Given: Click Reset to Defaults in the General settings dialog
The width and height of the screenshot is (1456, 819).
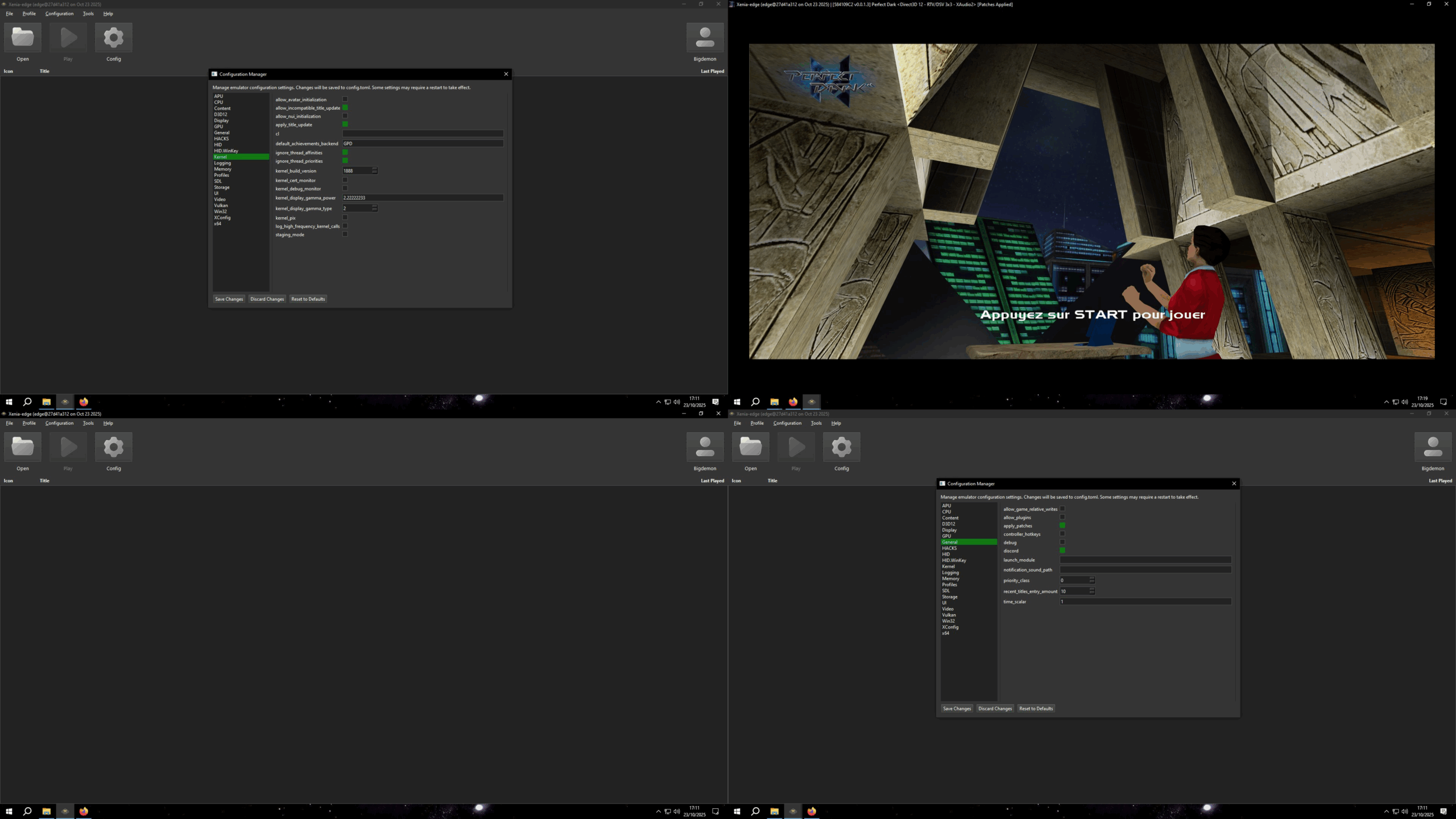Looking at the screenshot, I should (x=1036, y=709).
